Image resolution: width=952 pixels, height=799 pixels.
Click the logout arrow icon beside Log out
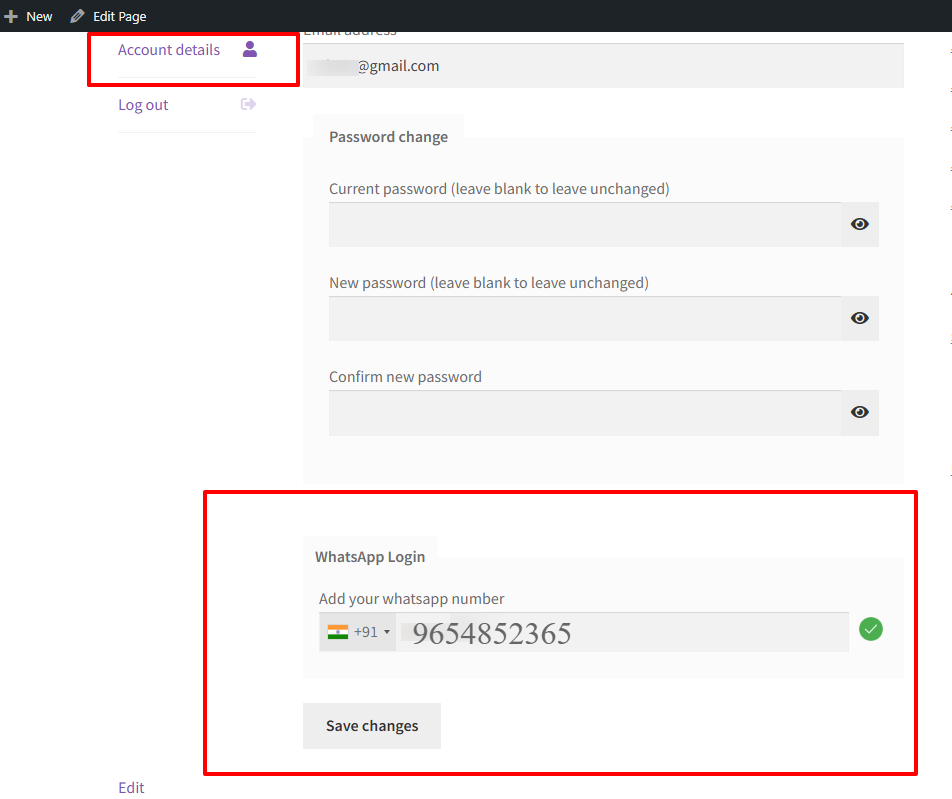tap(249, 104)
